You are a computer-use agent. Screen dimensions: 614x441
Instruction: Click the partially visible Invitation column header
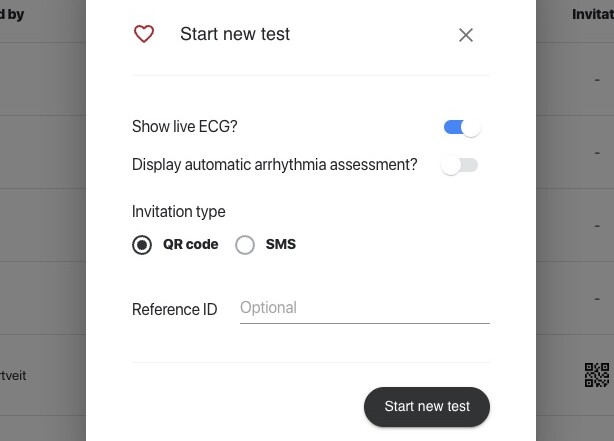(592, 15)
